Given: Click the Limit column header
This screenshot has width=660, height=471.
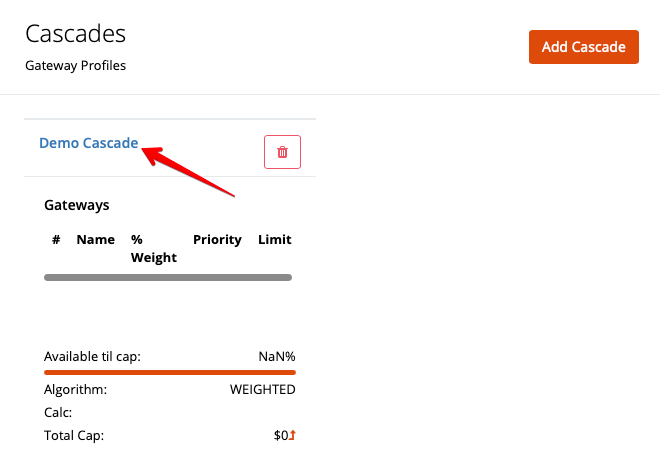Looking at the screenshot, I should (x=275, y=240).
